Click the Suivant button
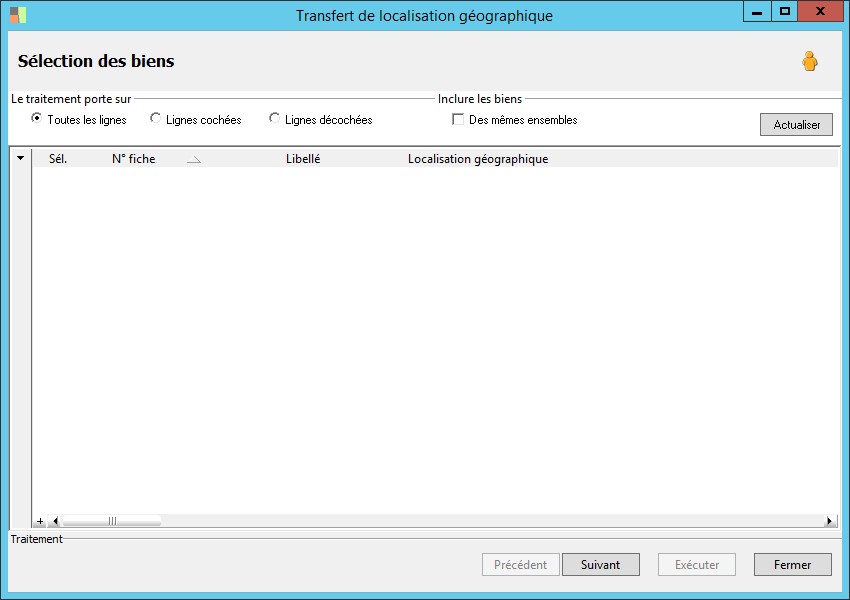The image size is (850, 600). (601, 565)
